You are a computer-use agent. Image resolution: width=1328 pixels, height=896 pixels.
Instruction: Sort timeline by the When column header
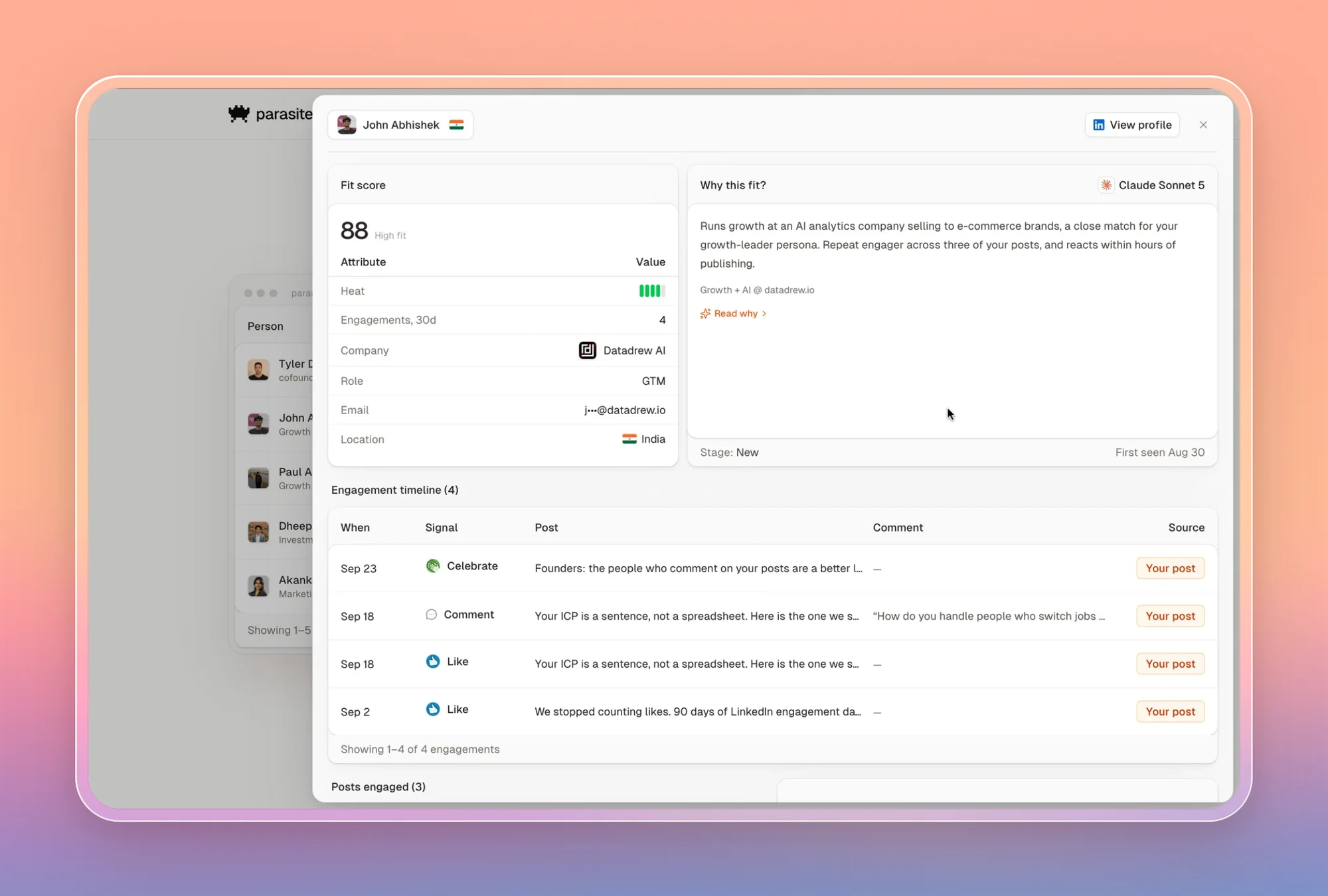(355, 528)
